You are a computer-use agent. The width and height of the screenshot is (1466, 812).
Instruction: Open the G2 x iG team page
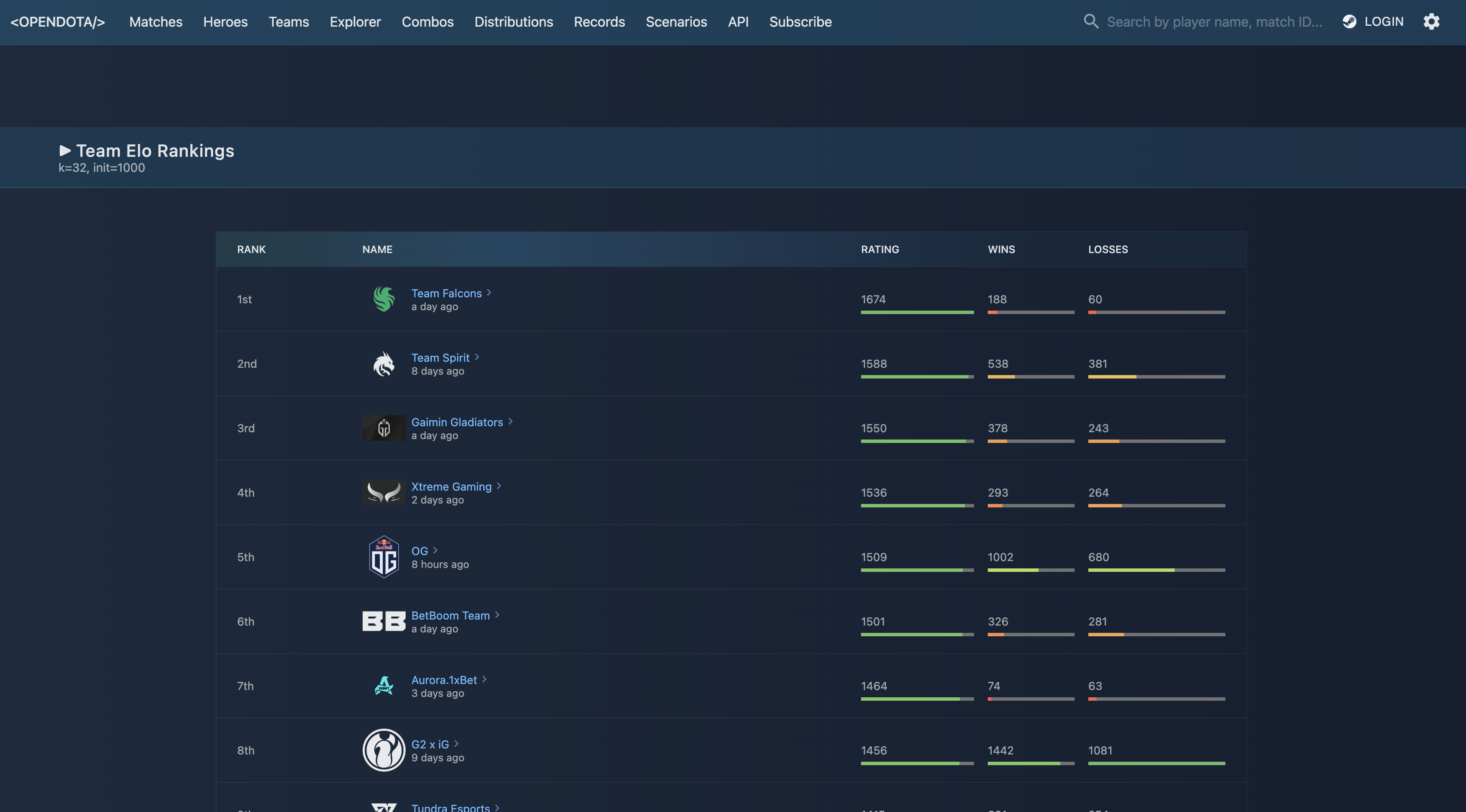pyautogui.click(x=430, y=744)
